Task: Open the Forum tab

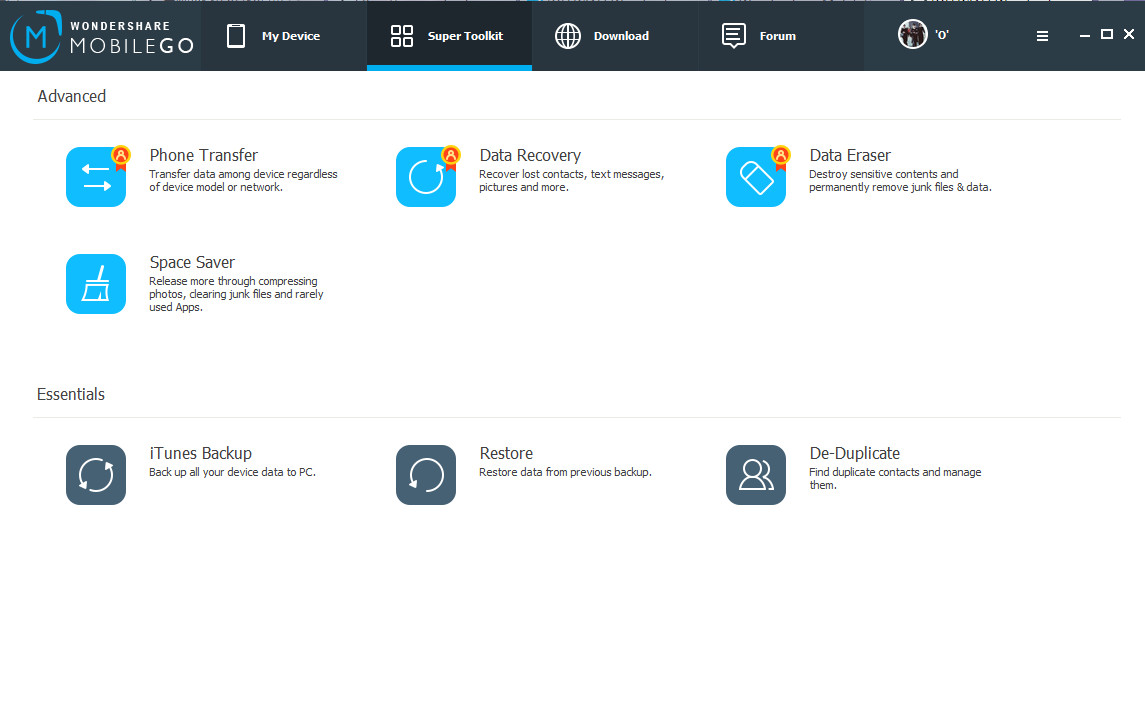Action: [x=759, y=36]
